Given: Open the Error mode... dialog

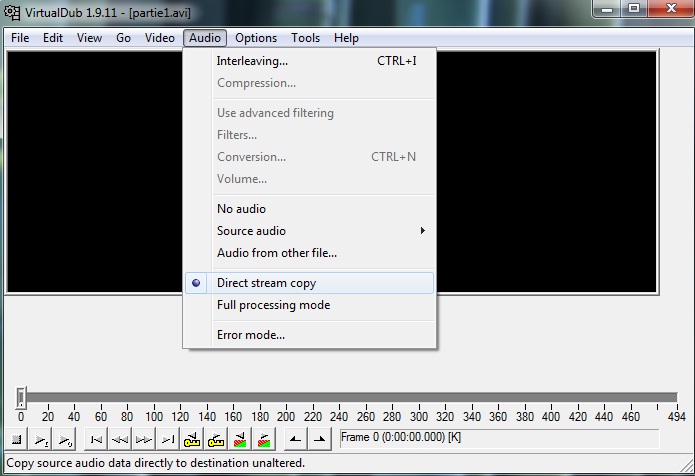Looking at the screenshot, I should tap(309, 335).
